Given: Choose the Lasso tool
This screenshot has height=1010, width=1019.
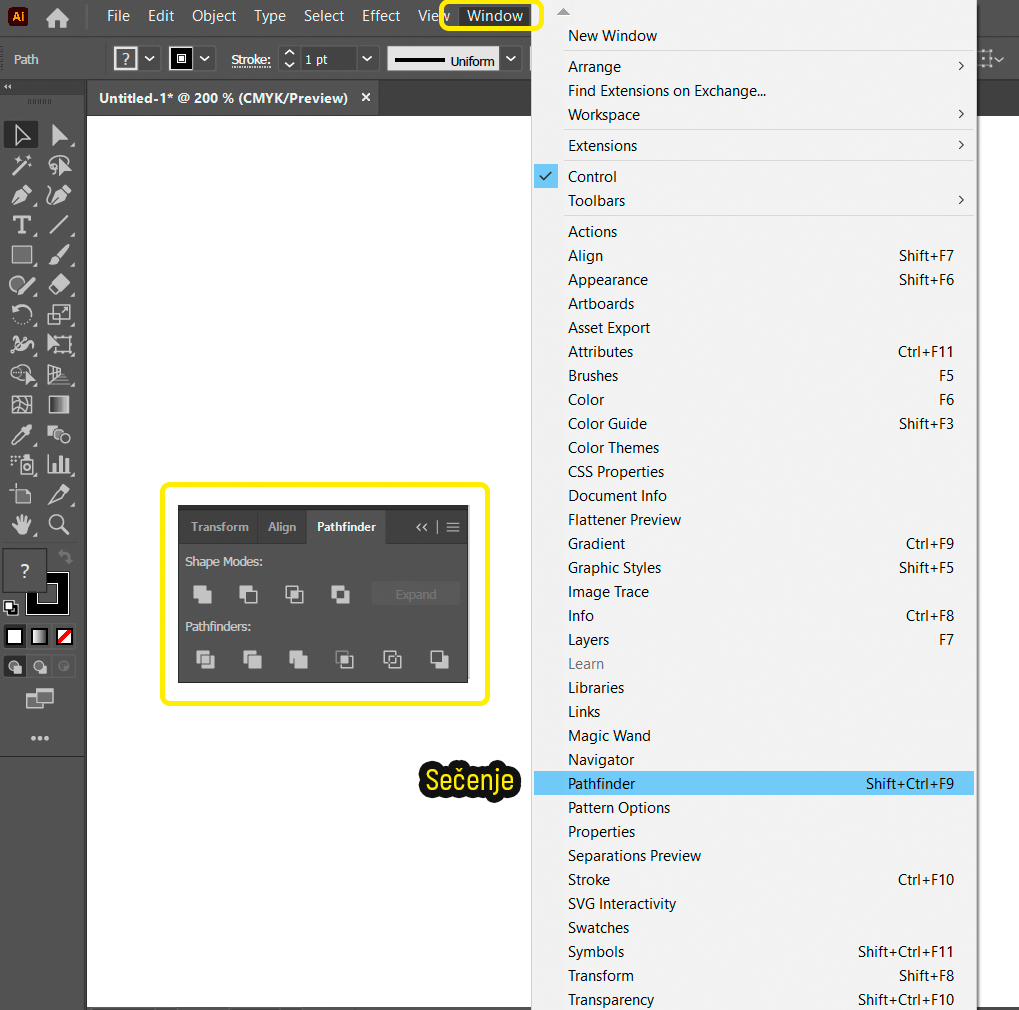Looking at the screenshot, I should click(x=59, y=165).
